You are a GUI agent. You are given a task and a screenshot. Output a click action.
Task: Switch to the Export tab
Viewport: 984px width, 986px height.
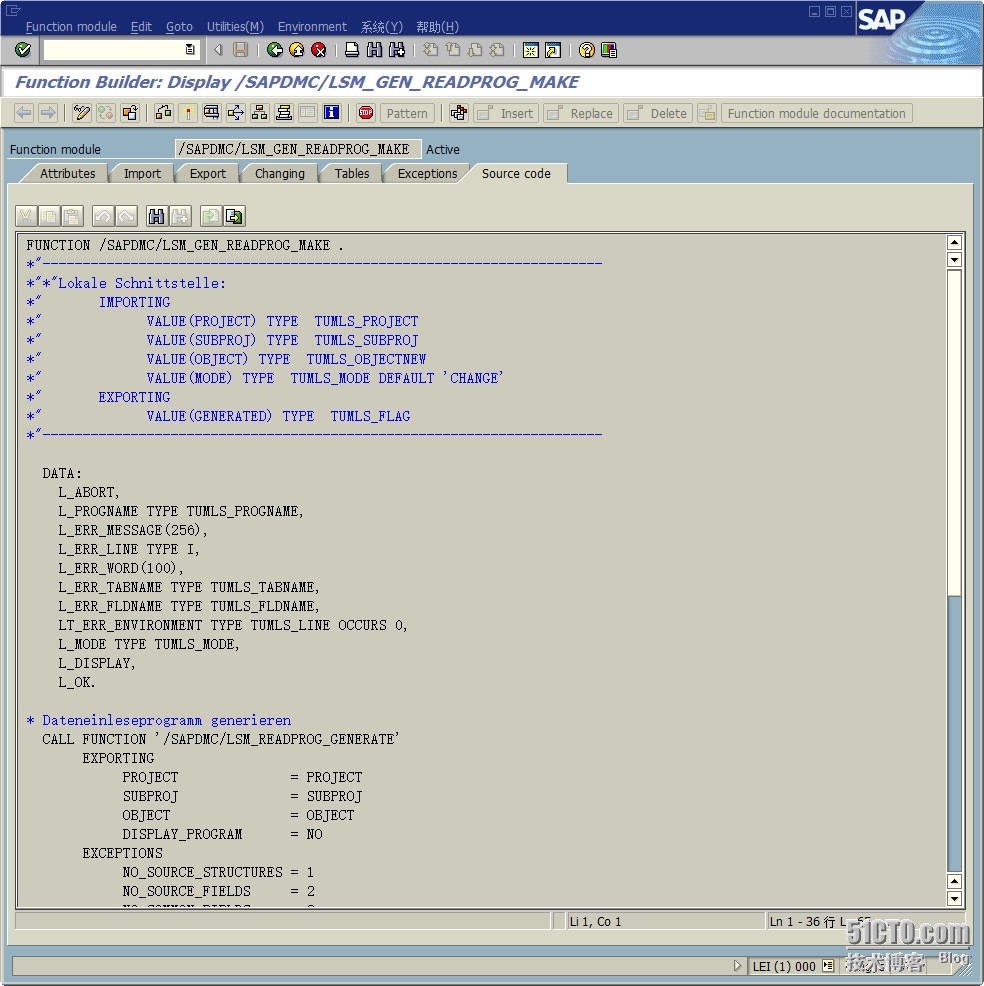point(207,174)
